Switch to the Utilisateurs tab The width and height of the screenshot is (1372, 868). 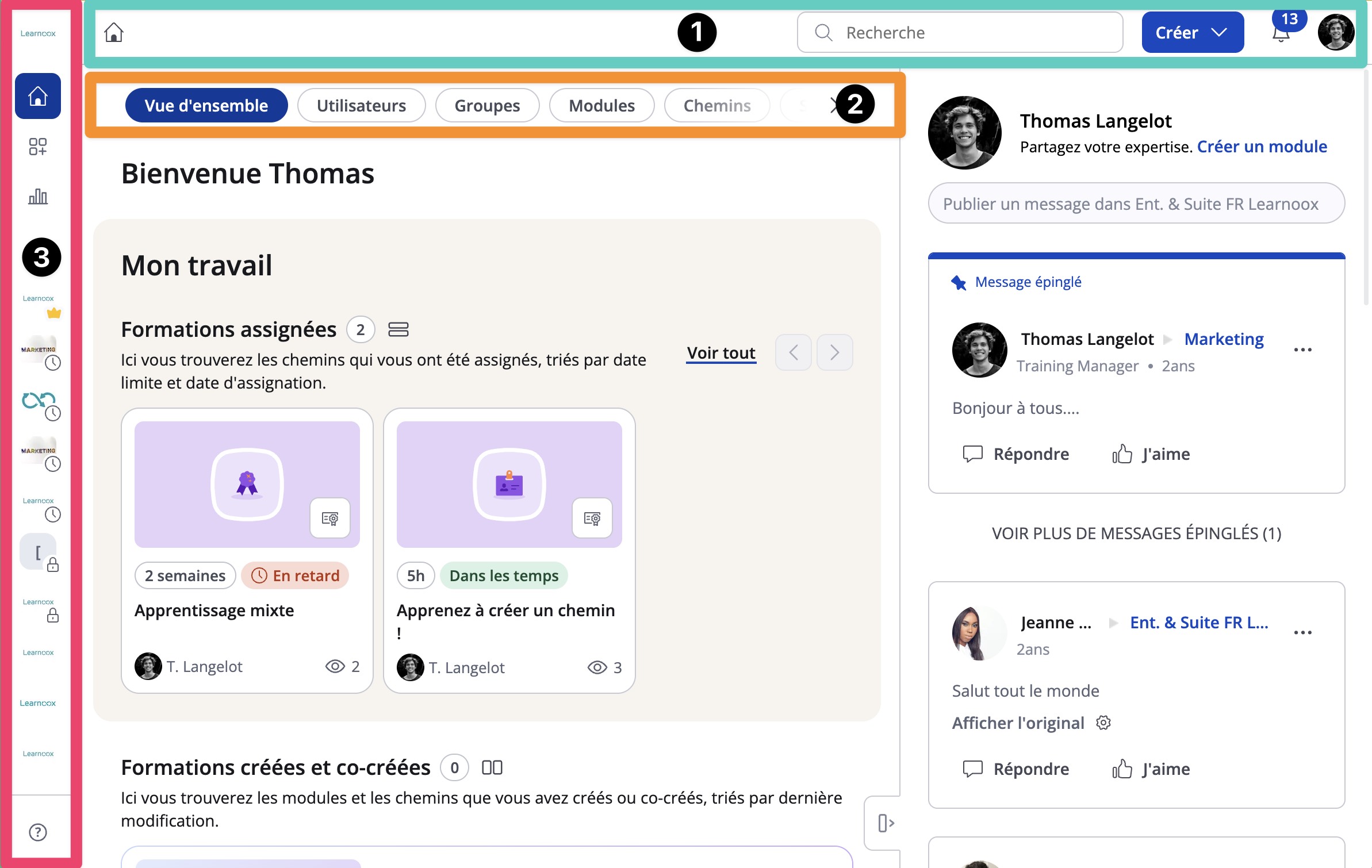(361, 106)
